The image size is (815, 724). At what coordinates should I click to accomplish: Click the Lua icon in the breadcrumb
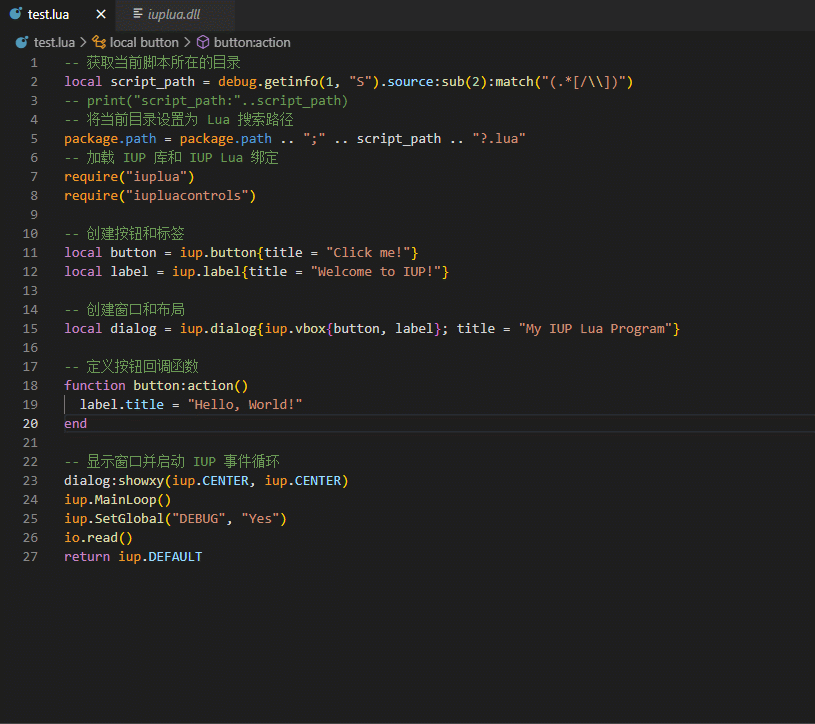22,42
